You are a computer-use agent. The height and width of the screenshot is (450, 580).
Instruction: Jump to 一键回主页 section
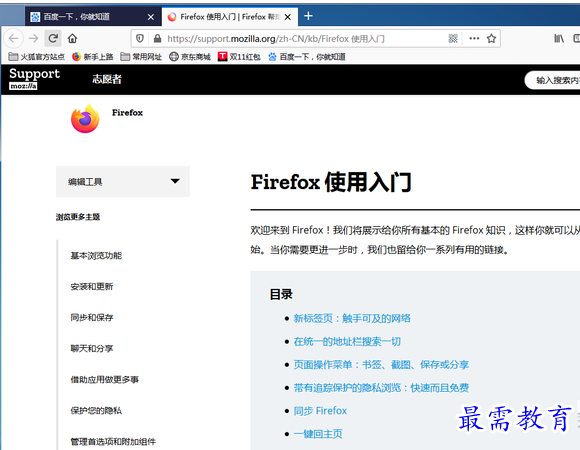(318, 434)
